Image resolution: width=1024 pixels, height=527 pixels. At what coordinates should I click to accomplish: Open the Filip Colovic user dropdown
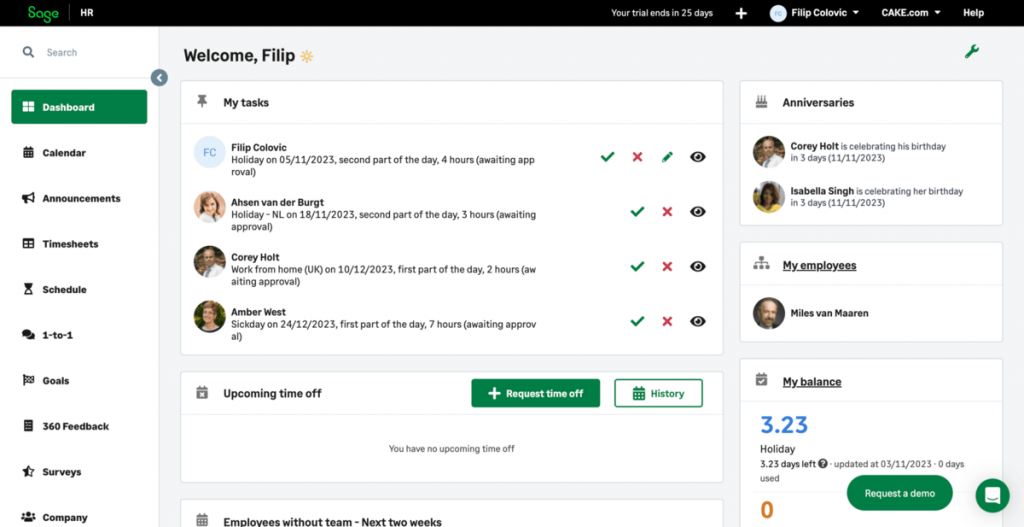click(x=814, y=13)
